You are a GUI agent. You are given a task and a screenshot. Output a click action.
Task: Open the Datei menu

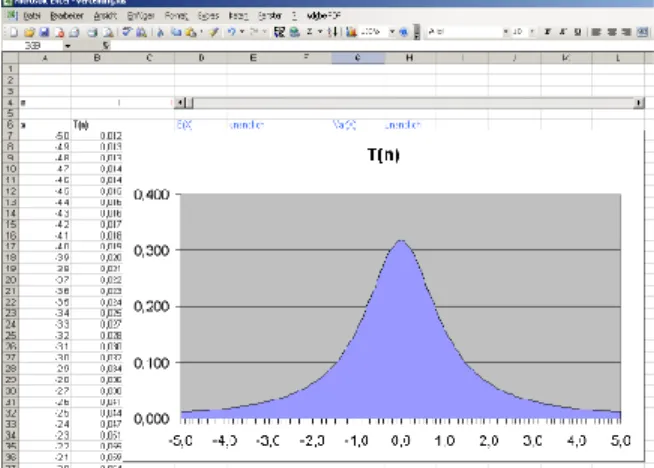click(x=32, y=16)
